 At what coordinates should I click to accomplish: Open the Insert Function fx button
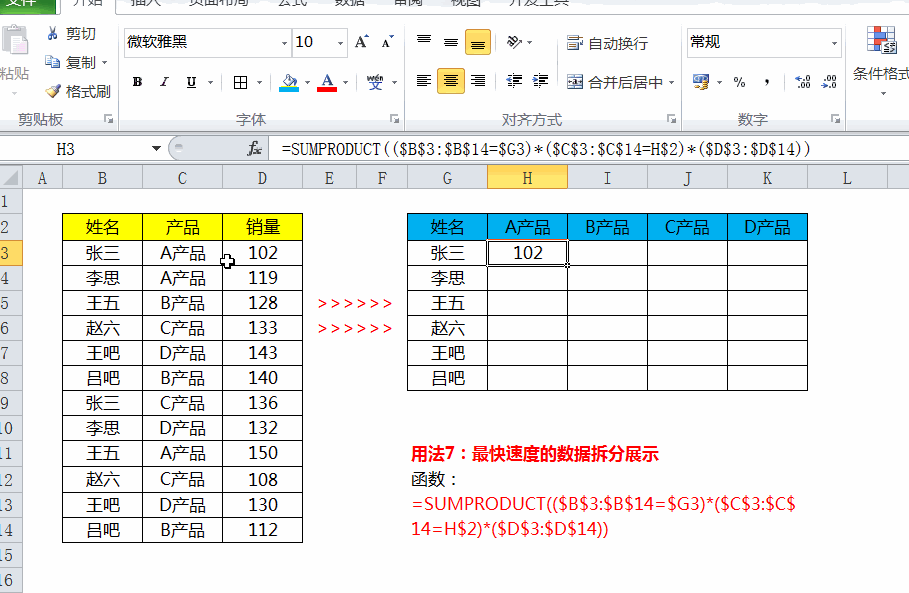[x=254, y=149]
